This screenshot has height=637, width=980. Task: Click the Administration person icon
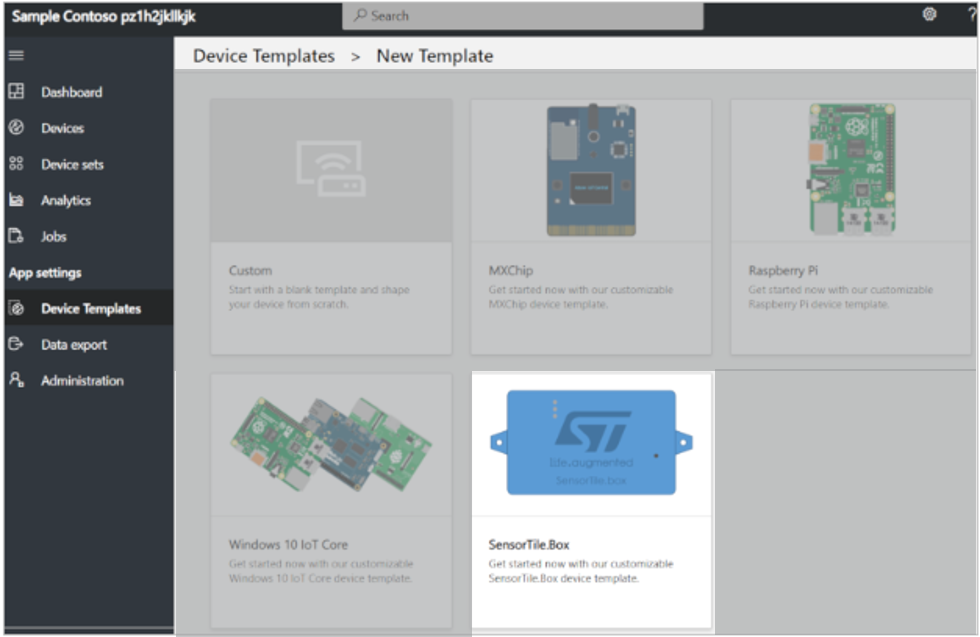click(x=16, y=379)
